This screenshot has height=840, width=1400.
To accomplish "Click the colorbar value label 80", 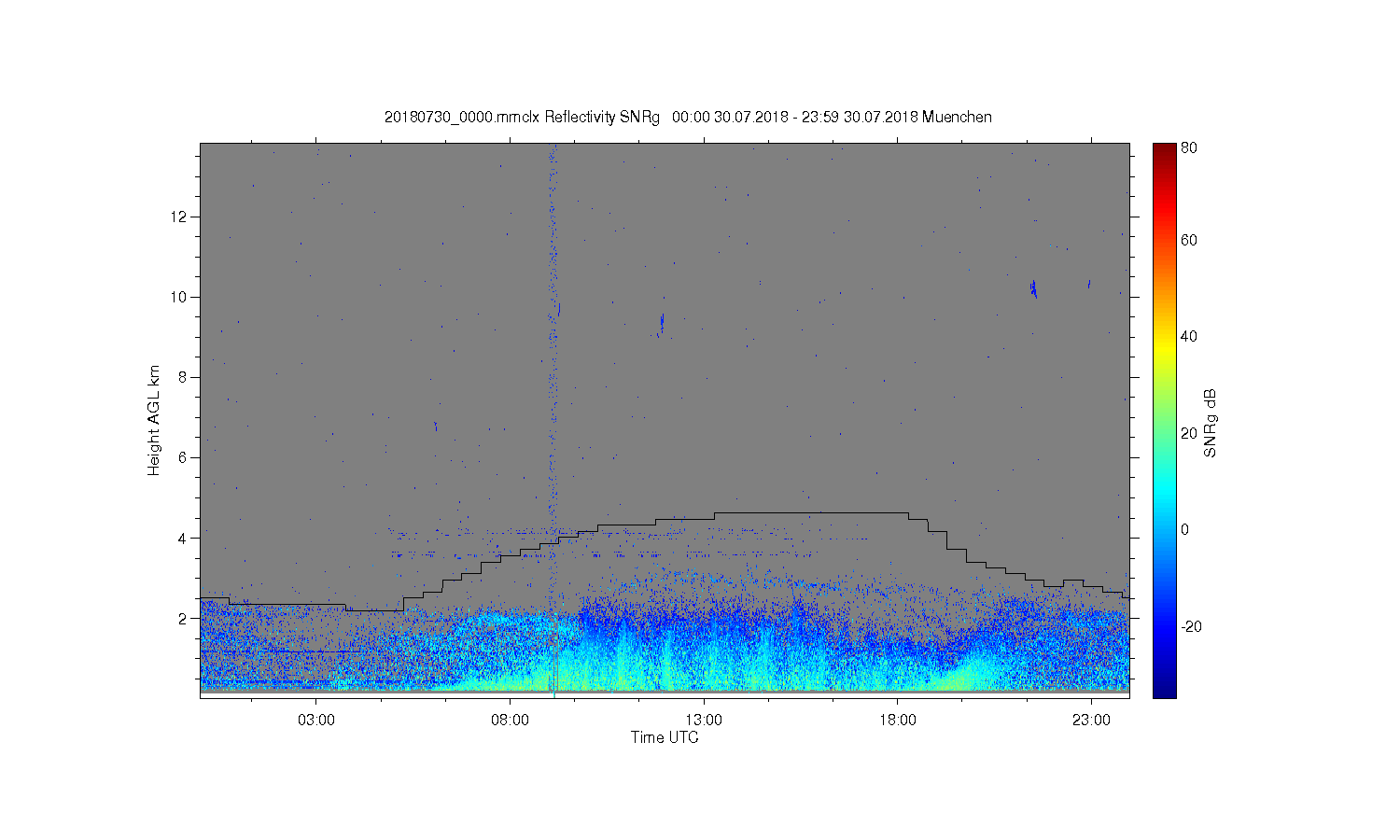I will 1188,147.
